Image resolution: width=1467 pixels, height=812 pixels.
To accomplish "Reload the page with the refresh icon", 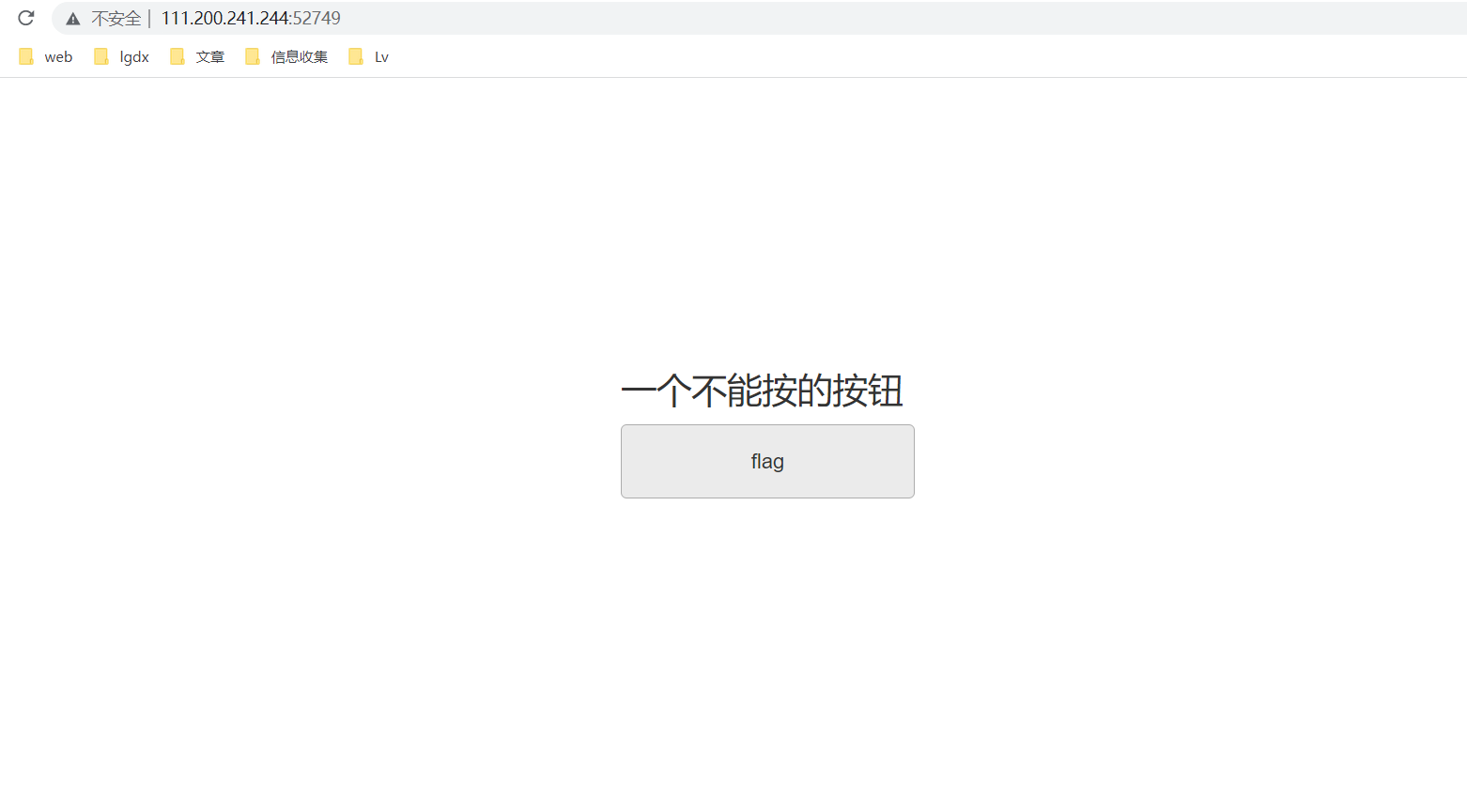I will 26,18.
